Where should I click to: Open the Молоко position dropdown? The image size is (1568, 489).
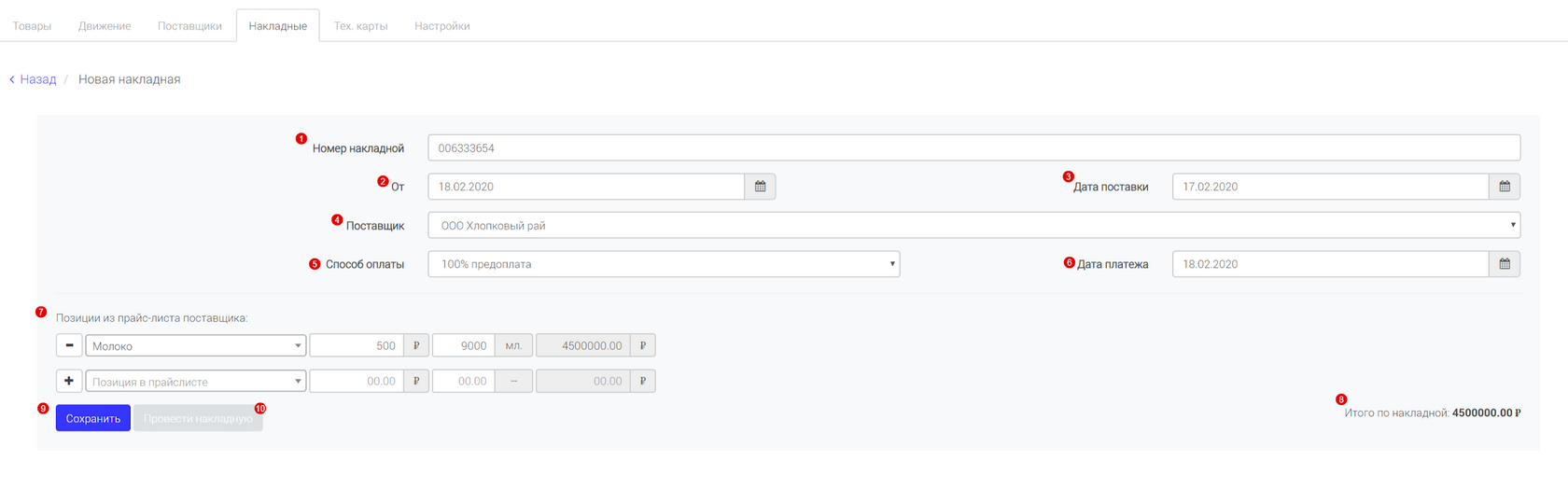[196, 345]
